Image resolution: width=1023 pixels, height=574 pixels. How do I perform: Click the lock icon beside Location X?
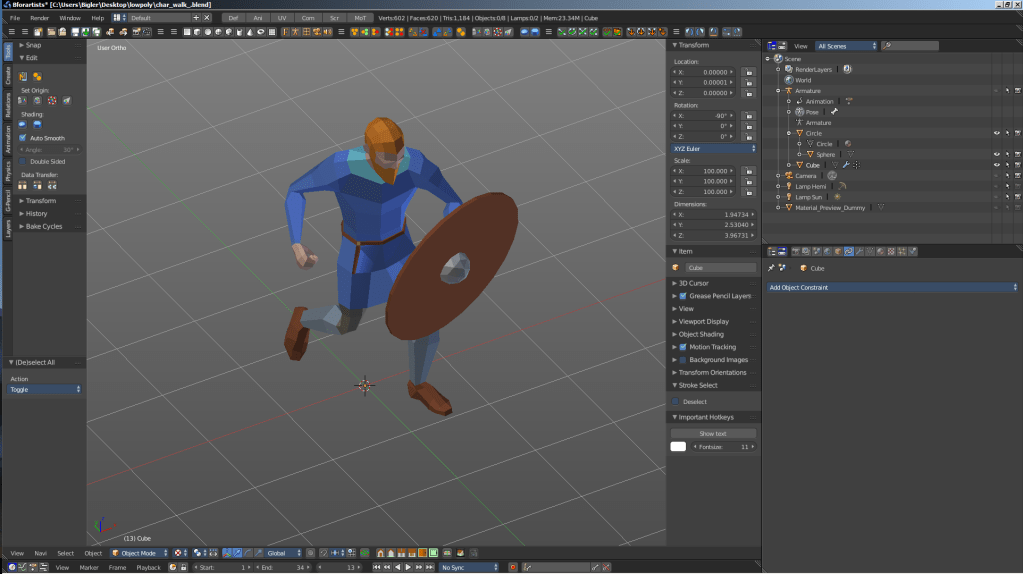pos(749,72)
